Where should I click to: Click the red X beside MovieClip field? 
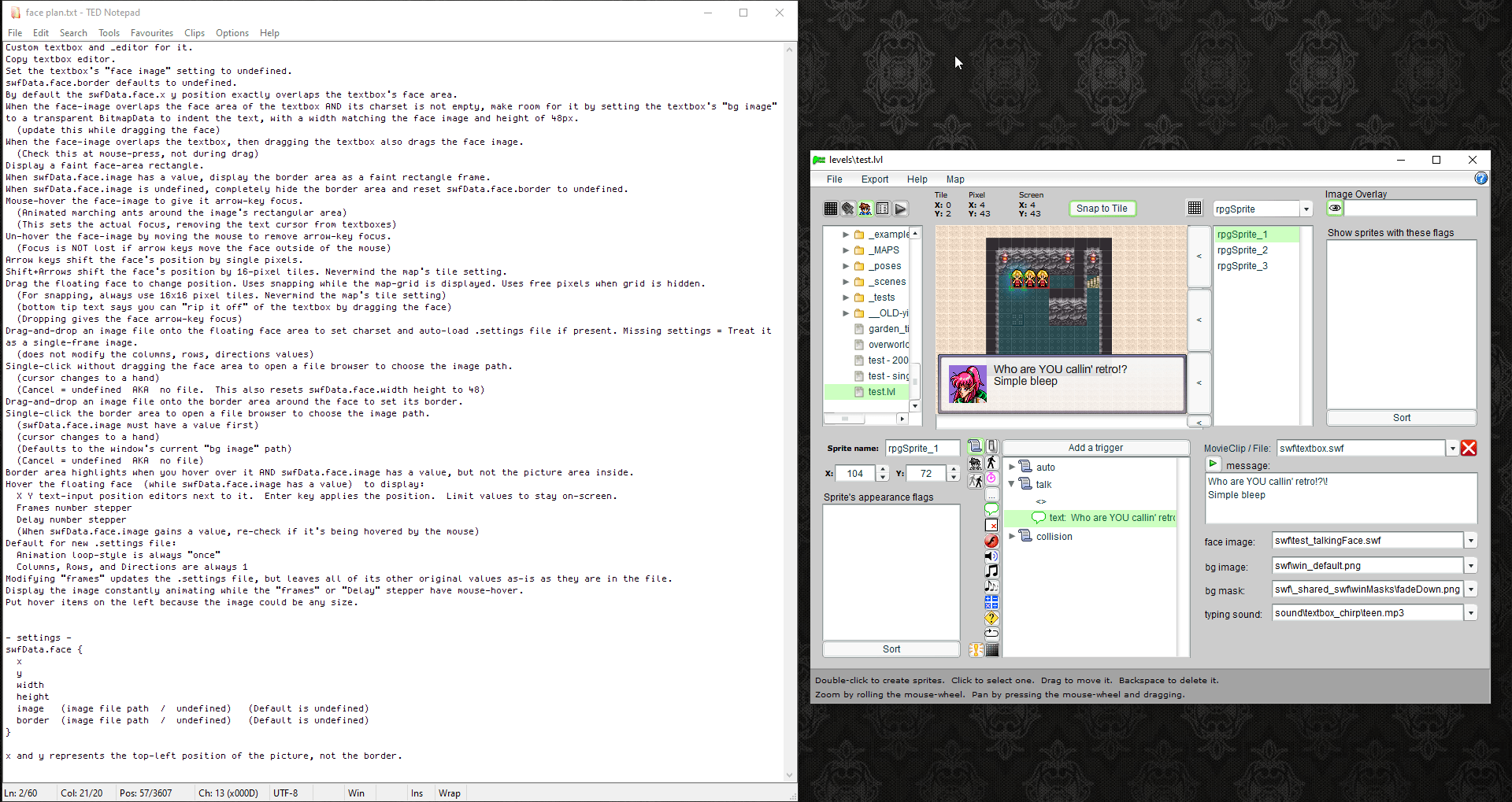1469,448
